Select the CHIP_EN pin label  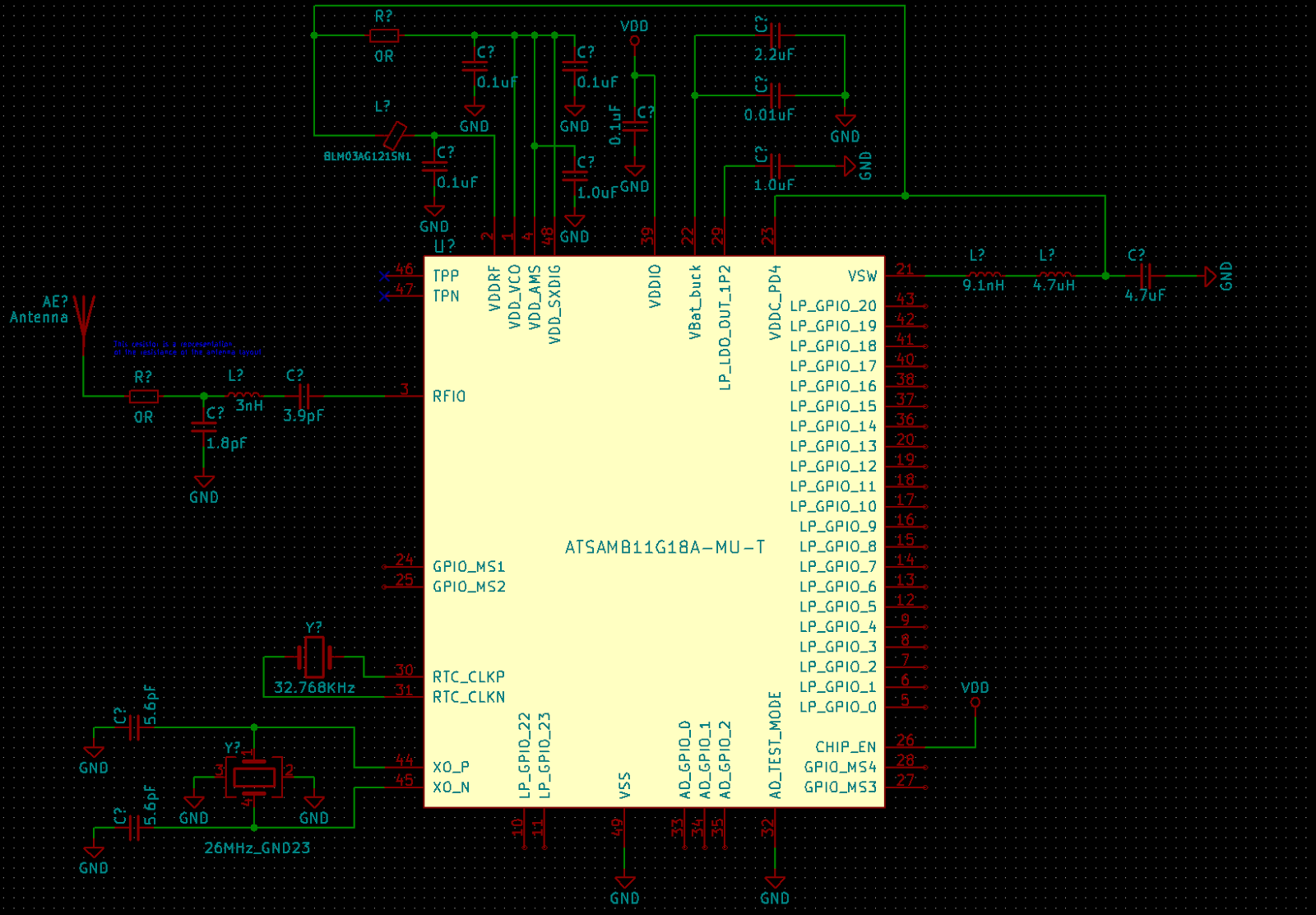point(846,747)
